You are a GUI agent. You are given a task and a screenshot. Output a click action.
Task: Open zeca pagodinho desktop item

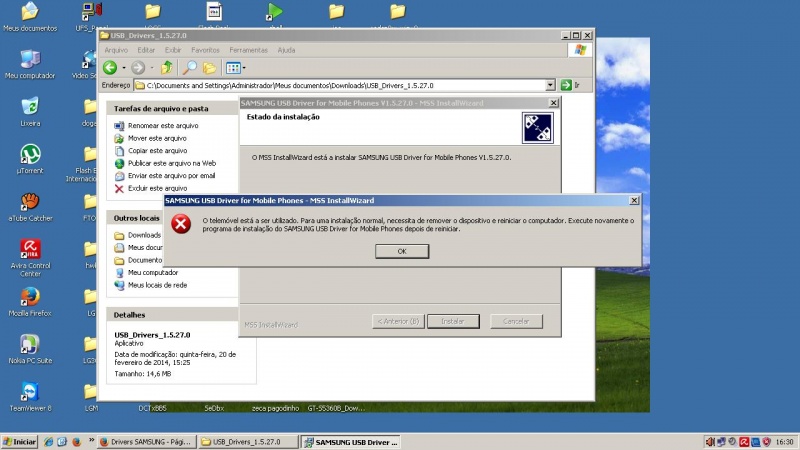click(x=275, y=408)
